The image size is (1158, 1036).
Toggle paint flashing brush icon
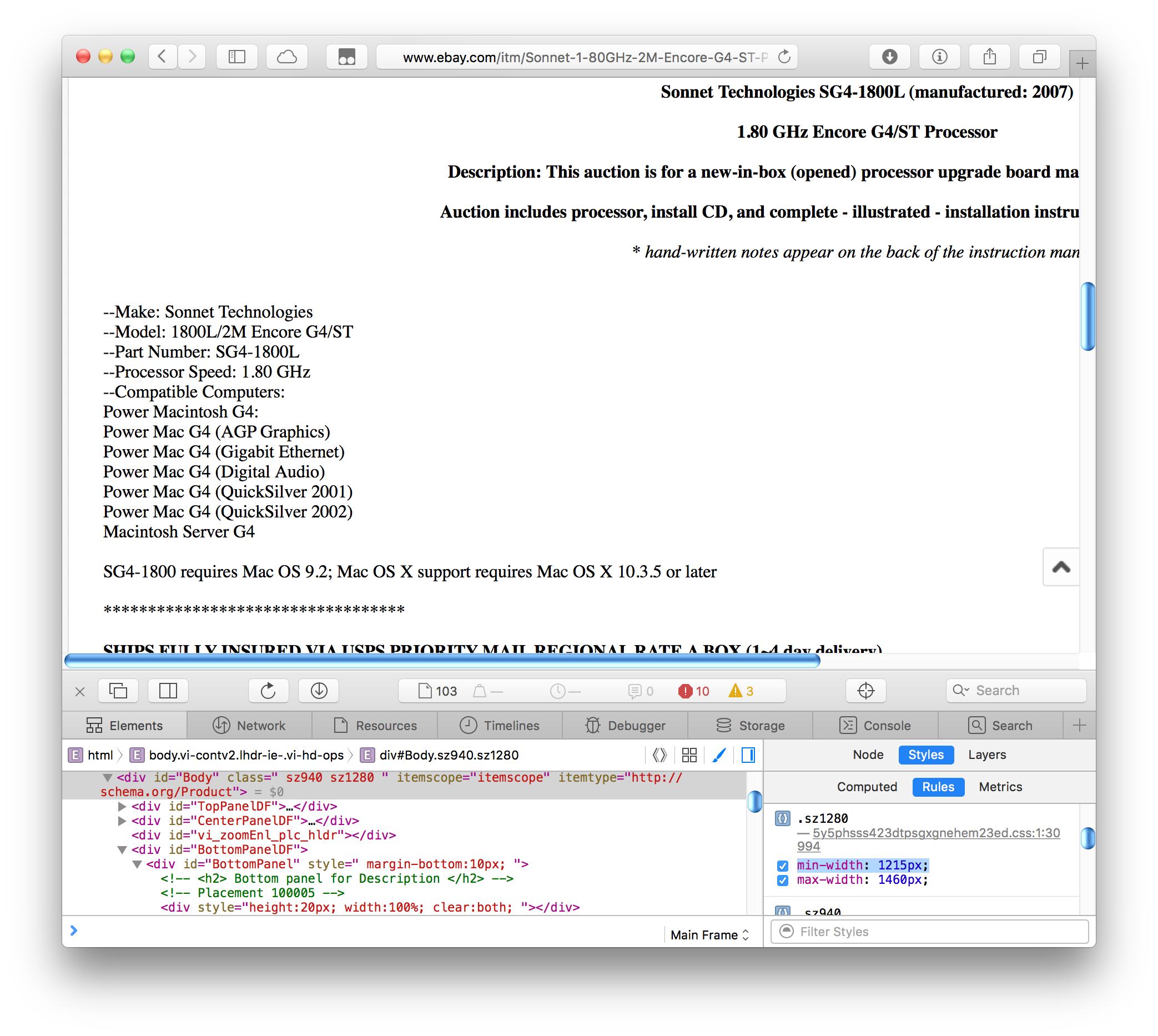click(x=719, y=755)
